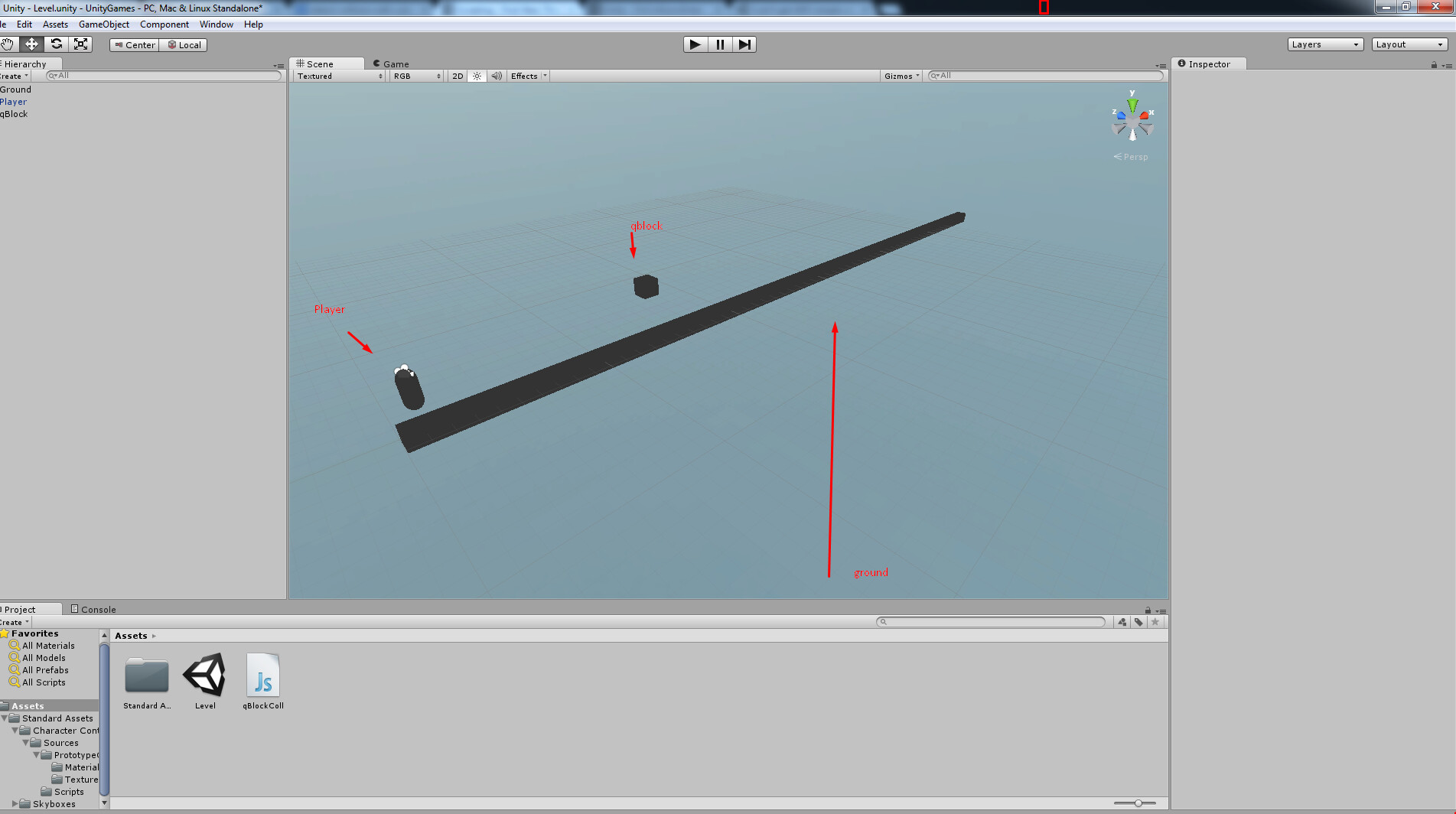Viewport: 1456px width, 814px height.
Task: Open the Layers dropdown
Action: pos(1325,44)
